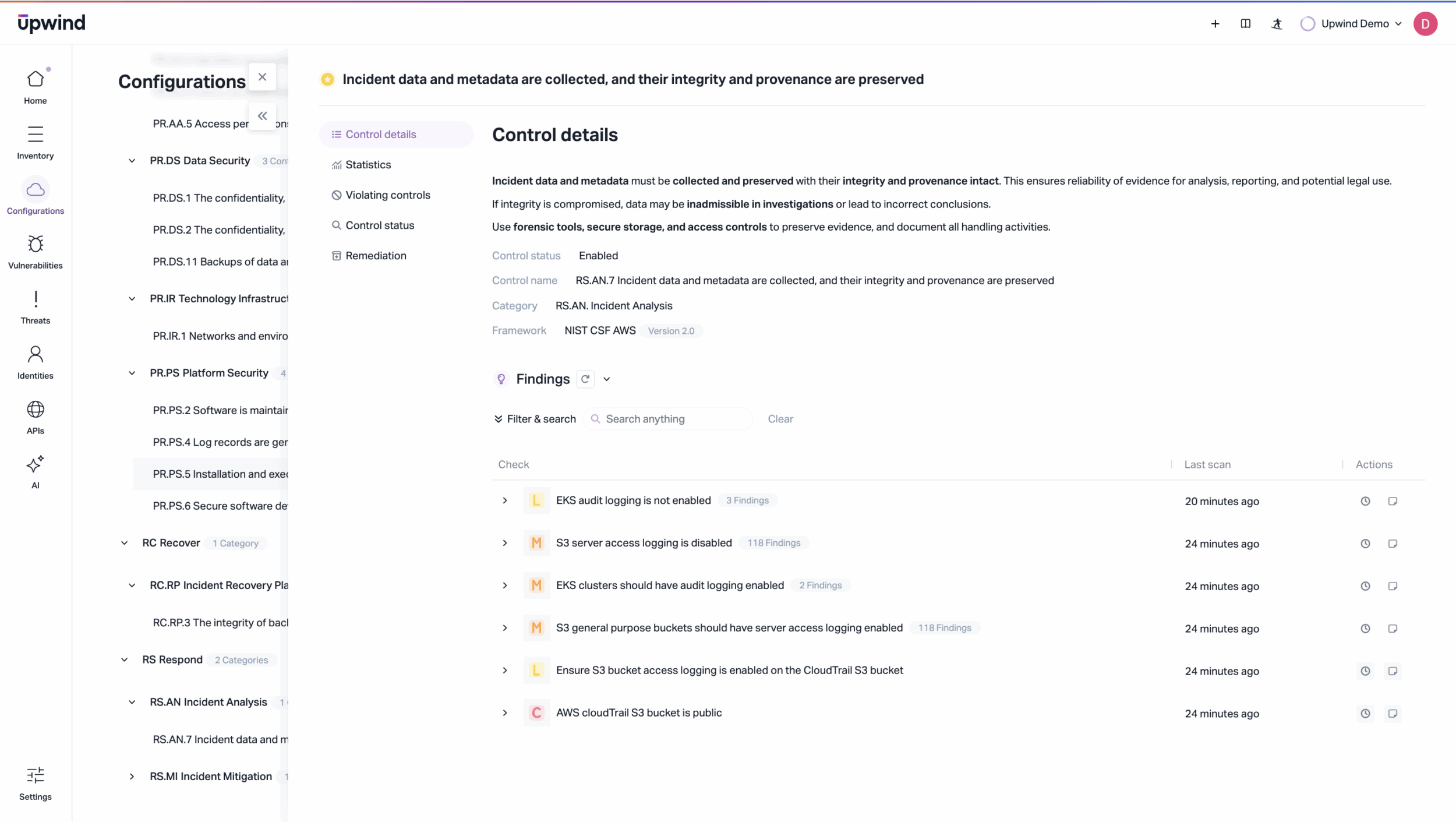Toggle the Filter & search panel
Image resolution: width=1456 pixels, height=822 pixels.
coord(535,419)
